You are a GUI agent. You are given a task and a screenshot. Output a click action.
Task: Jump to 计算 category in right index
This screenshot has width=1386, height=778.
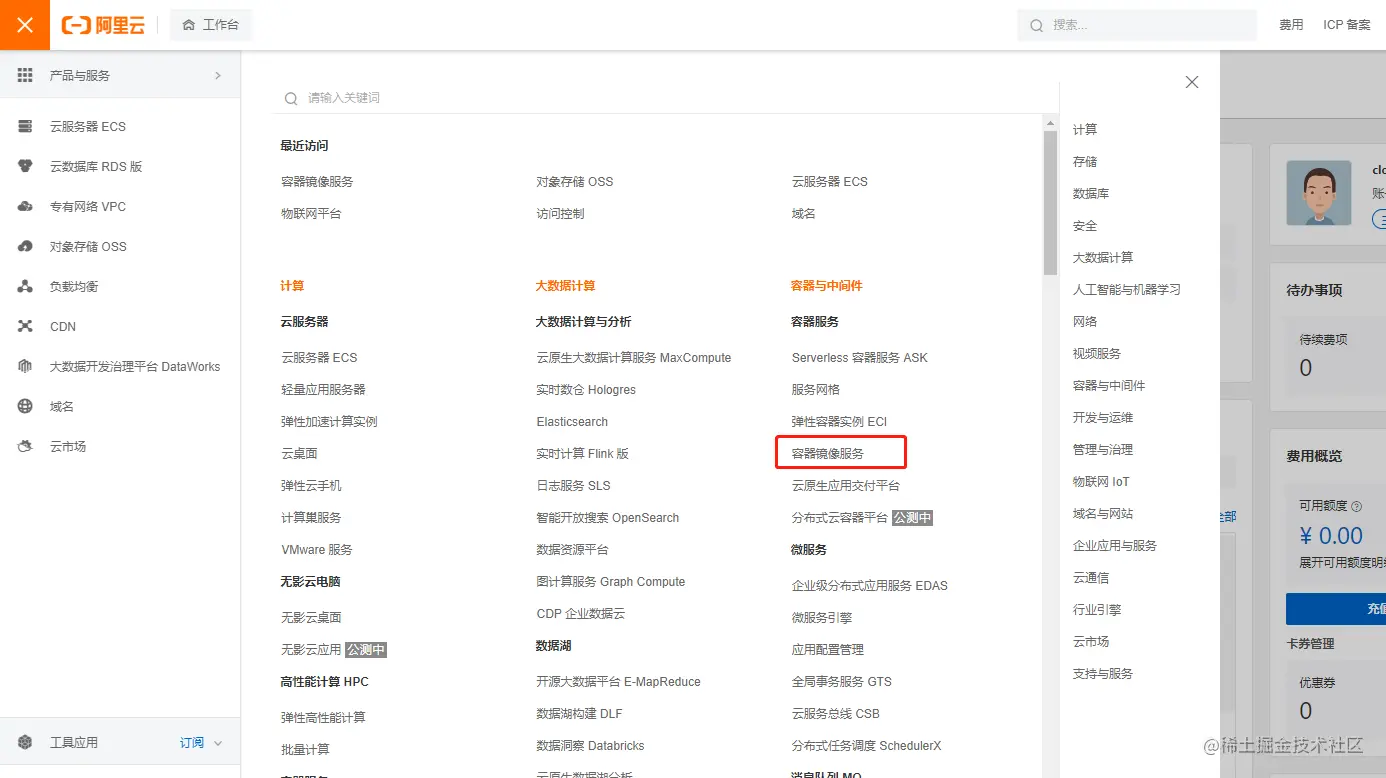tap(1085, 130)
